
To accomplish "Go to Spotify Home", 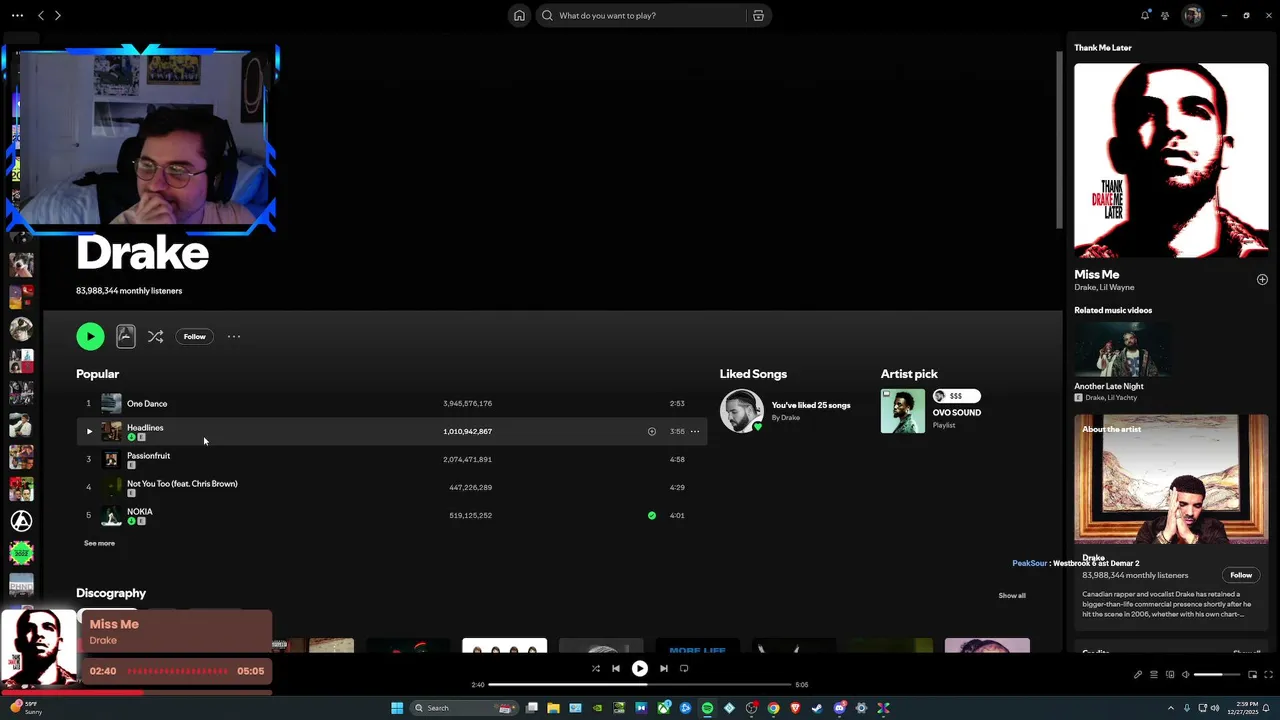I will coord(519,15).
